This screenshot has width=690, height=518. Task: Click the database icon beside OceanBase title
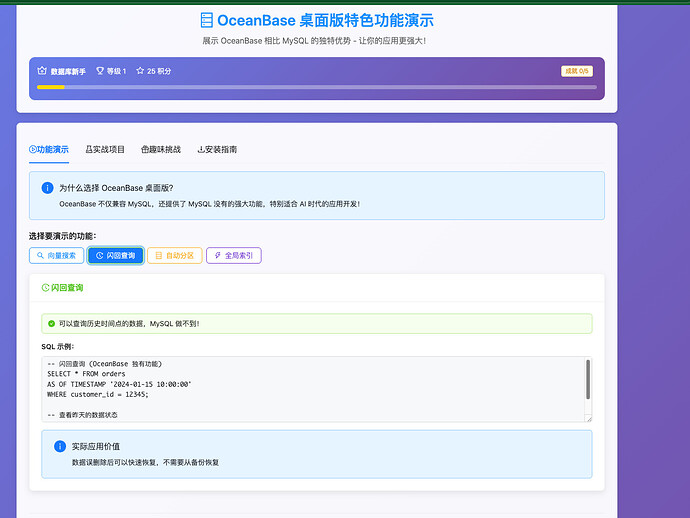[206, 20]
